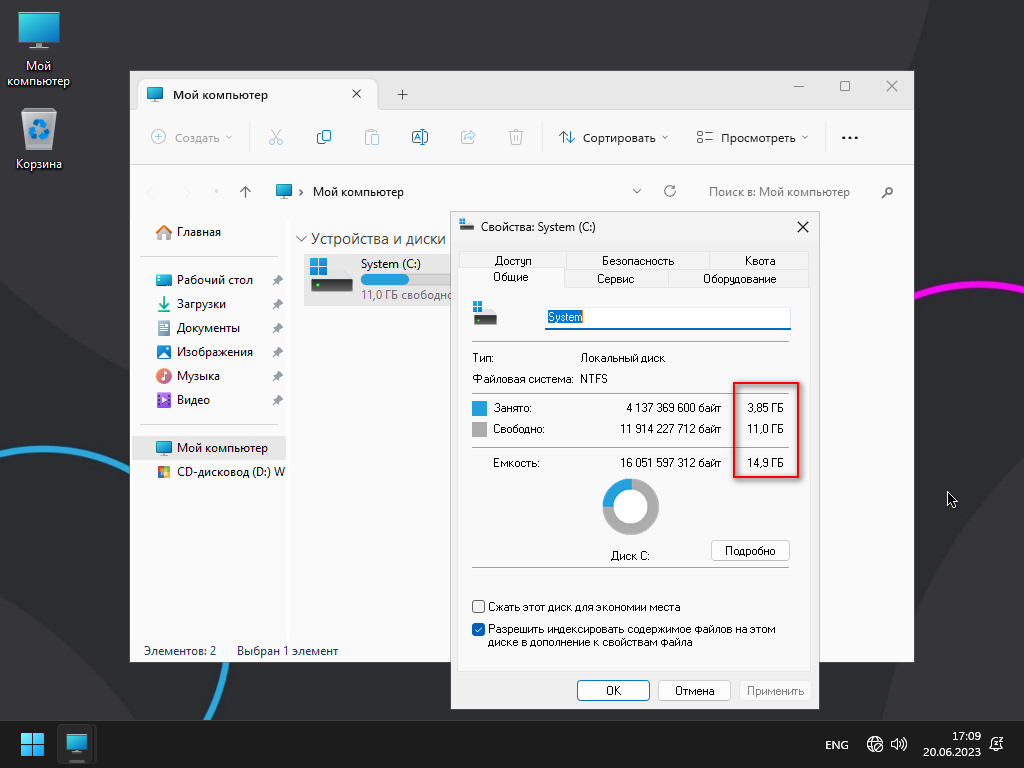Click the Explorer taskbar icon
Screen dimensions: 1024x768
point(77,744)
